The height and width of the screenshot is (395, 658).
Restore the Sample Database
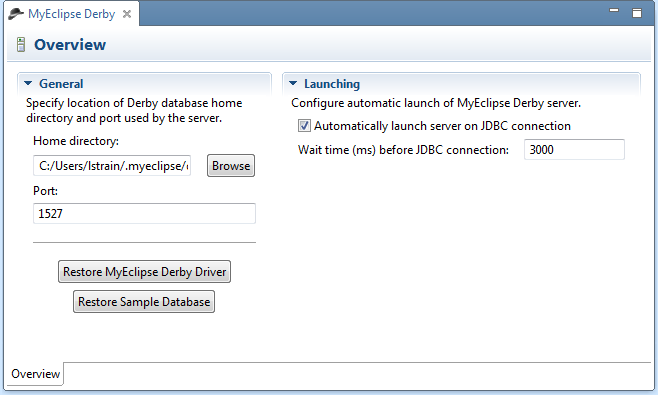tap(144, 302)
